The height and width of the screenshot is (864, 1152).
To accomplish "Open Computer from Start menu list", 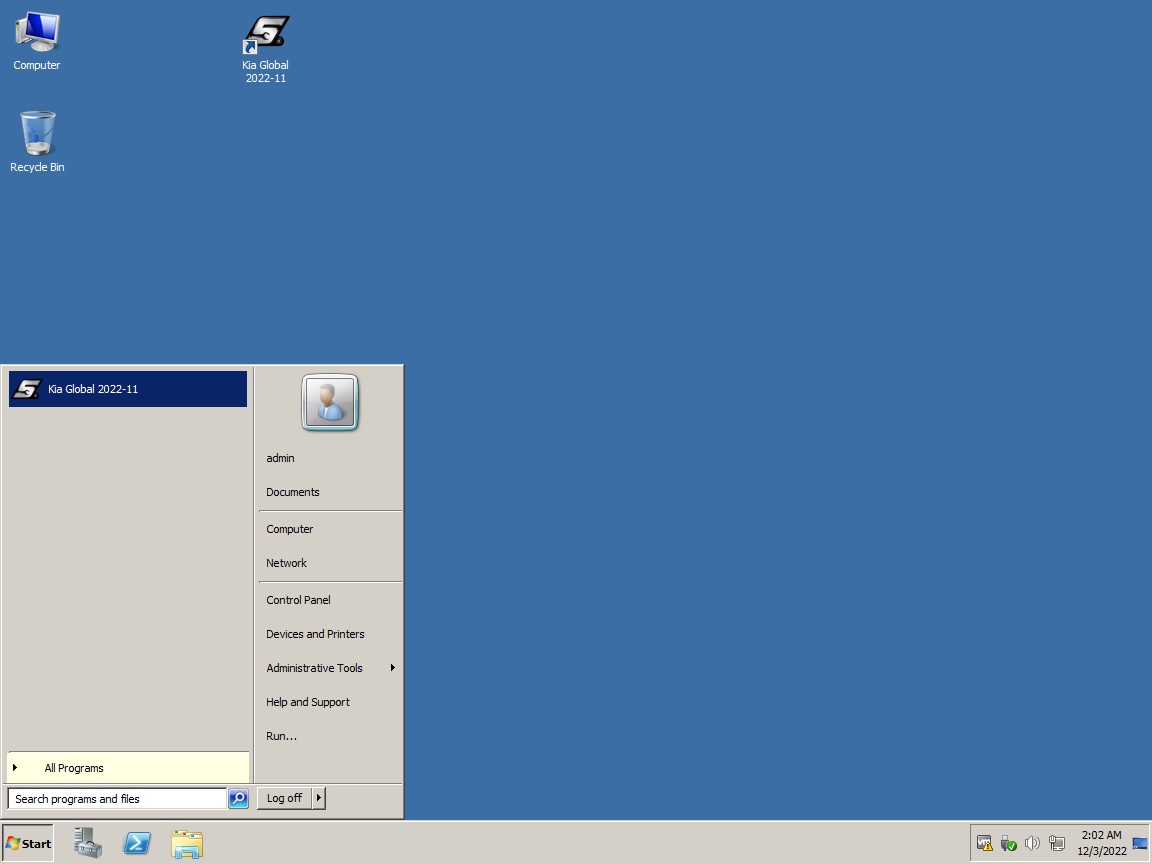I will tap(289, 529).
